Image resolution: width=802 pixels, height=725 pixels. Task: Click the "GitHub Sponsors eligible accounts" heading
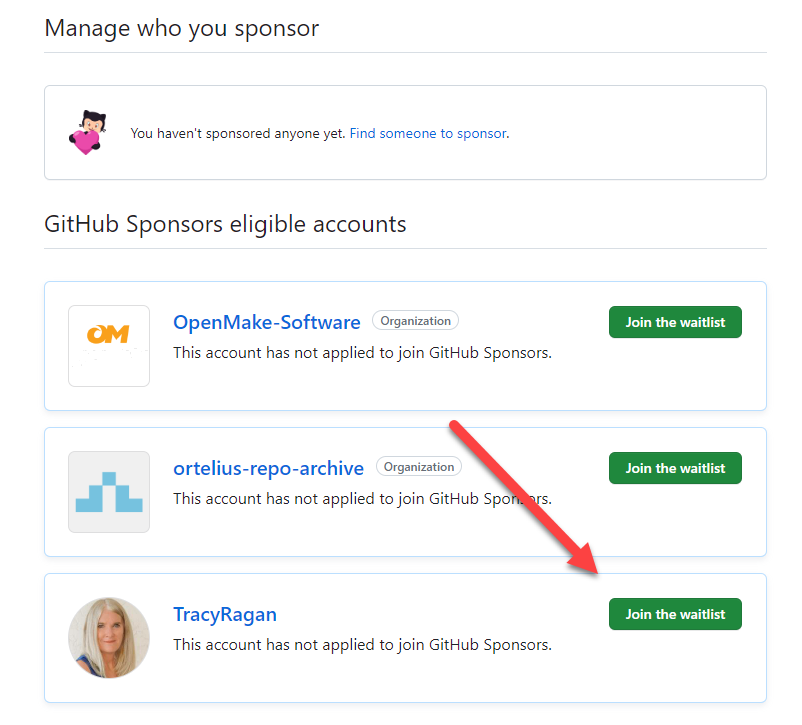coord(225,224)
